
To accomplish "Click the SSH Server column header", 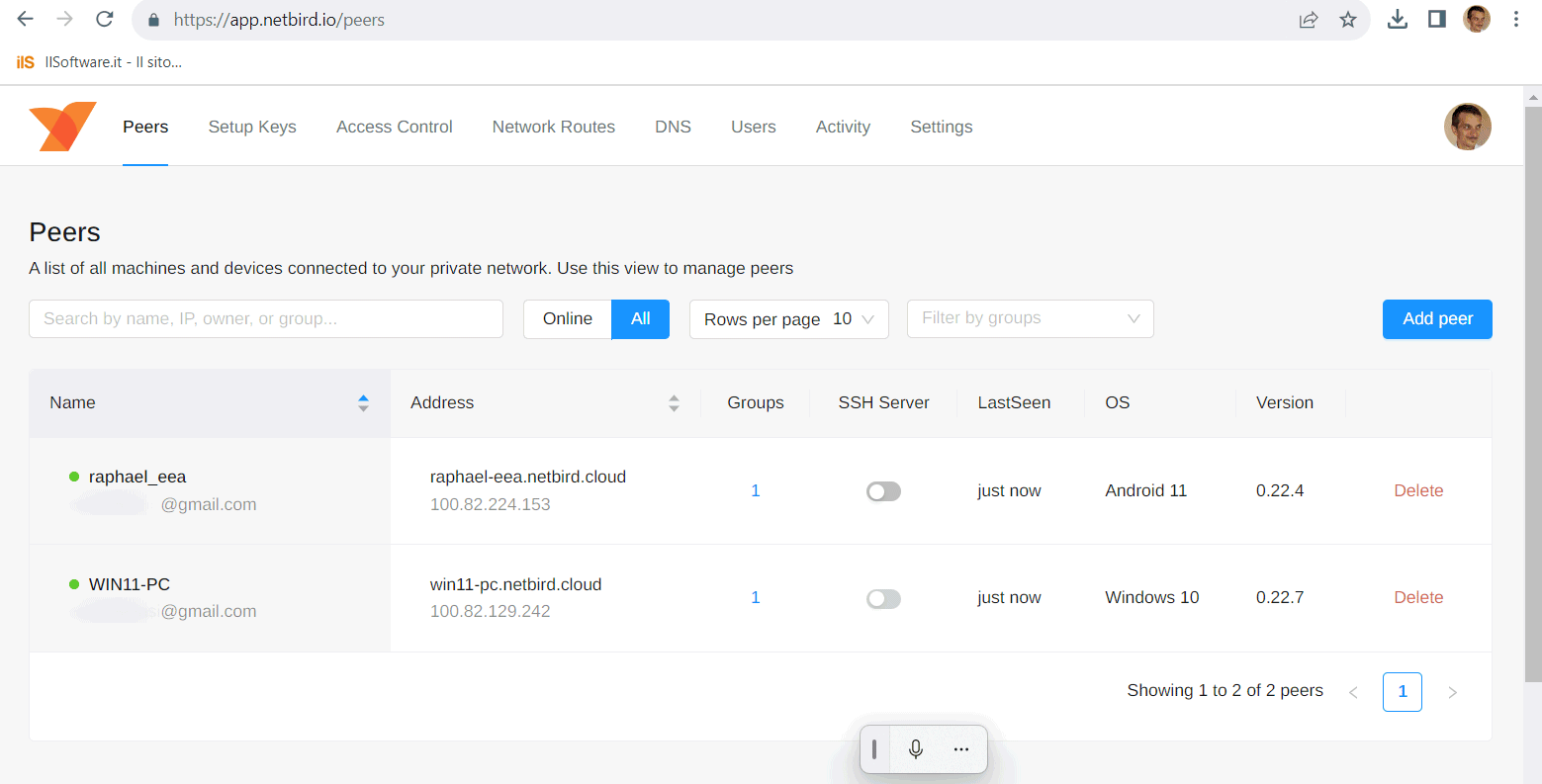I will tap(883, 402).
